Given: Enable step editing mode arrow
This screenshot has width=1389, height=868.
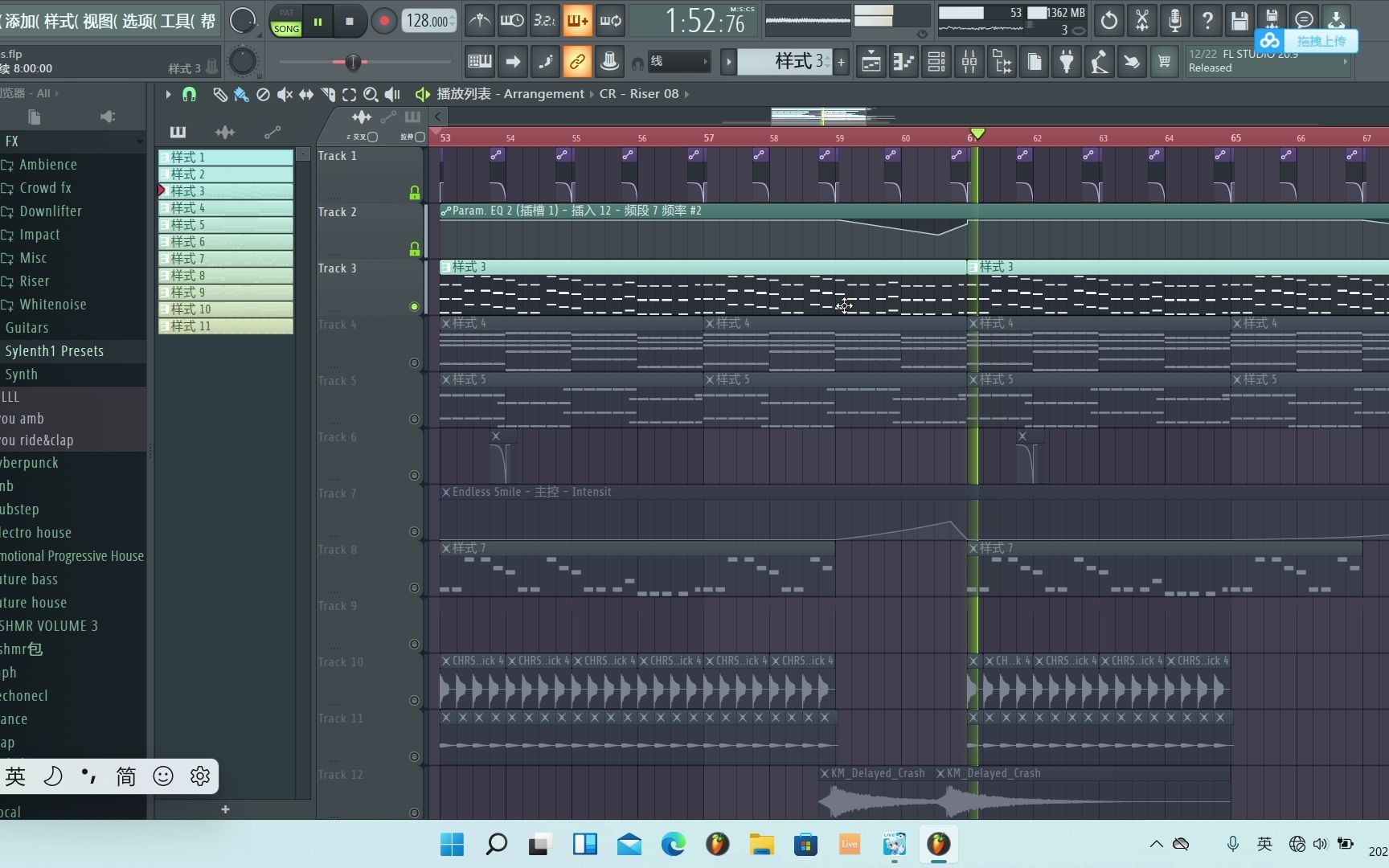Looking at the screenshot, I should pos(513,61).
